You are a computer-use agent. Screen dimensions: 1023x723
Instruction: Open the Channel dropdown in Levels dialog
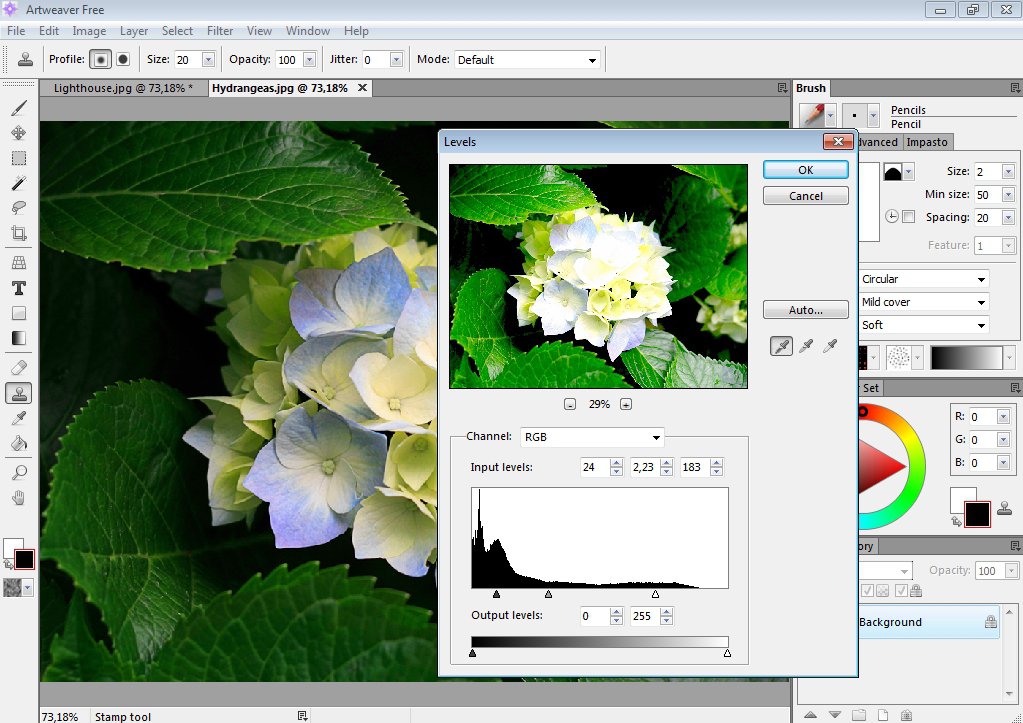coord(592,437)
